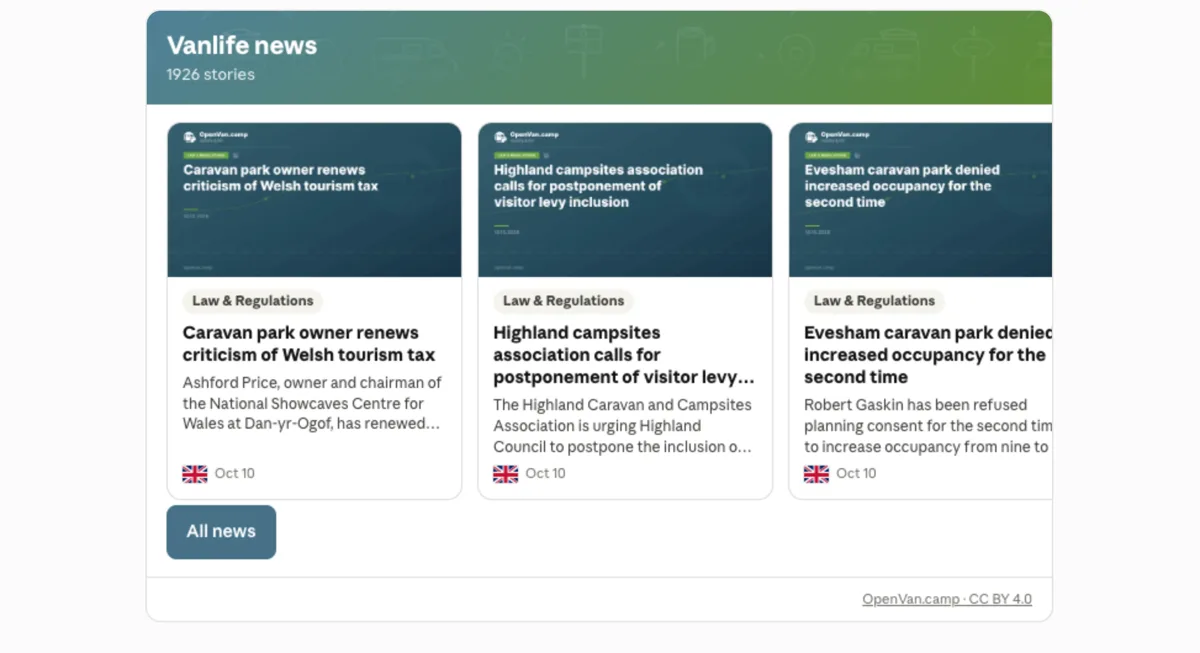Open the Welsh tourism tax story thumbnail image
This screenshot has width=1200, height=653.
[x=314, y=200]
